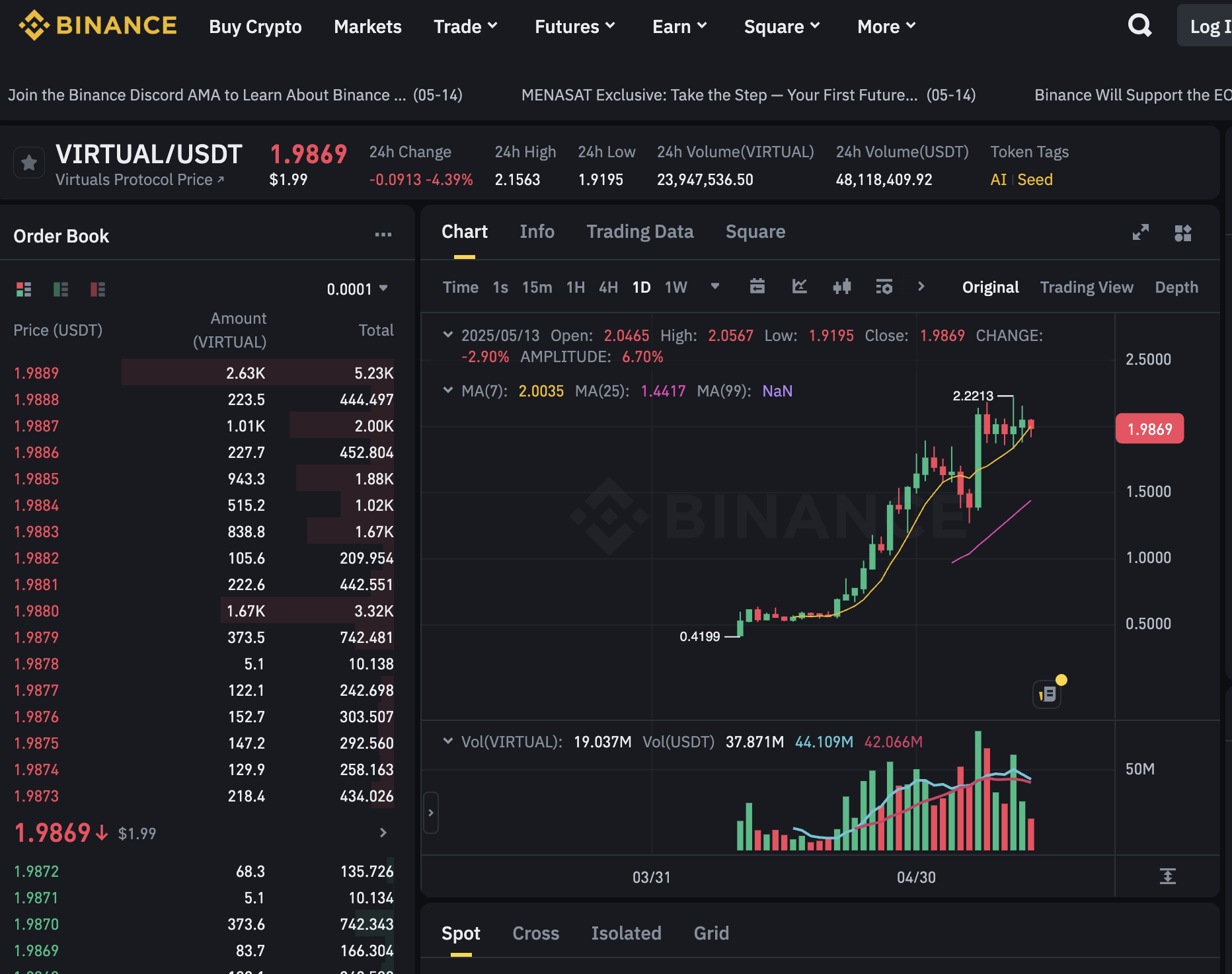
Task: Open the drawing tools line chart icon
Action: [800, 286]
